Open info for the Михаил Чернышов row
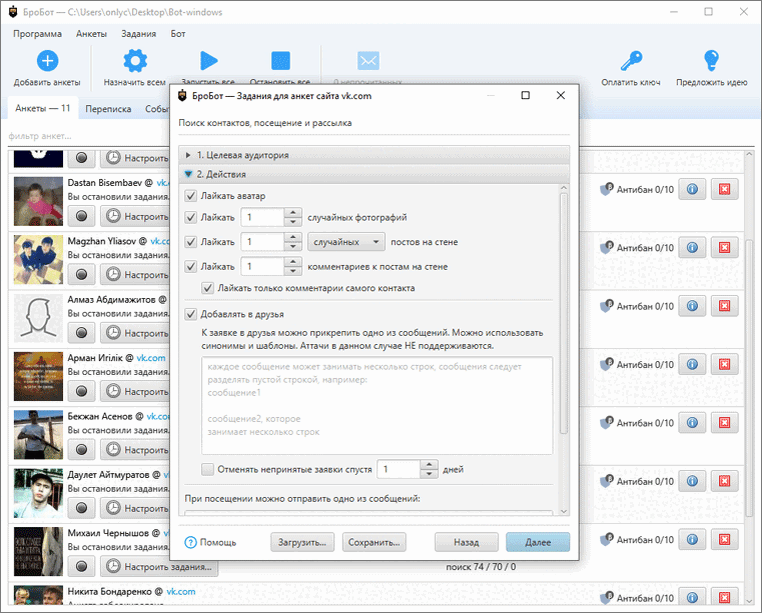Image resolution: width=762 pixels, height=613 pixels. point(692,539)
